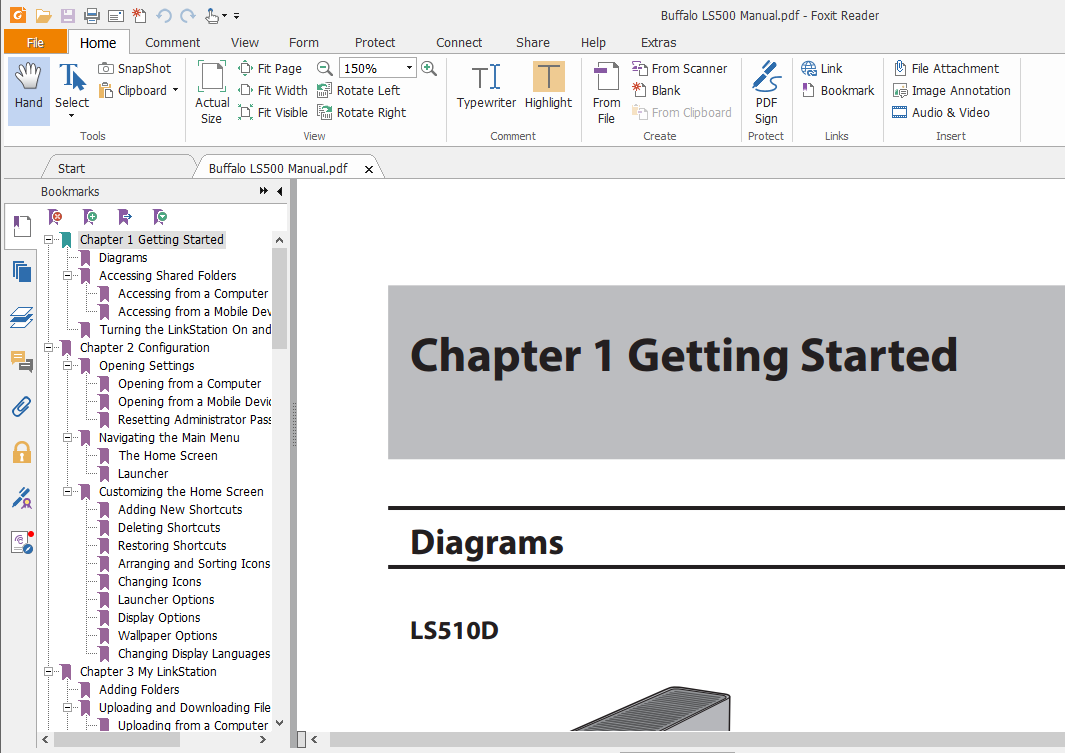Open the zoom percentage dropdown

coord(410,69)
